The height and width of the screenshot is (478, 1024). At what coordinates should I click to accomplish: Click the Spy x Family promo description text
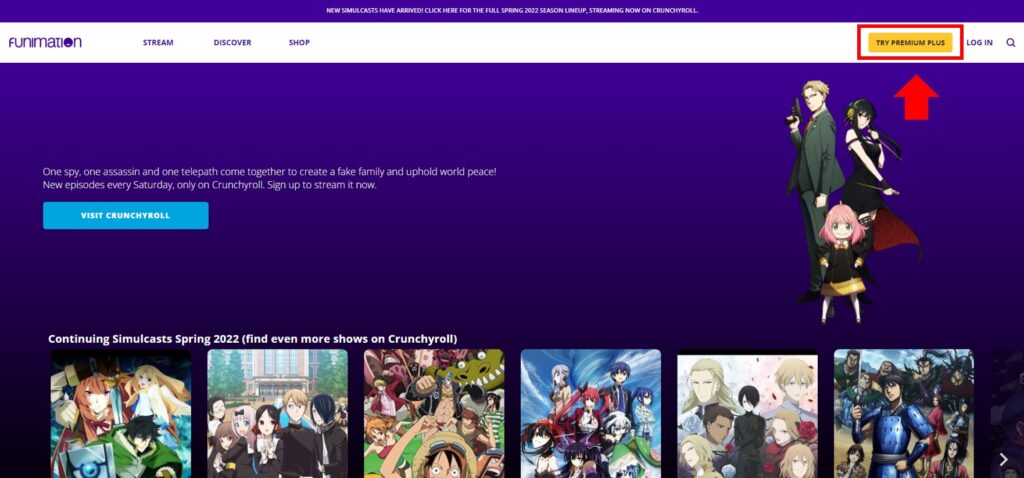coord(269,178)
